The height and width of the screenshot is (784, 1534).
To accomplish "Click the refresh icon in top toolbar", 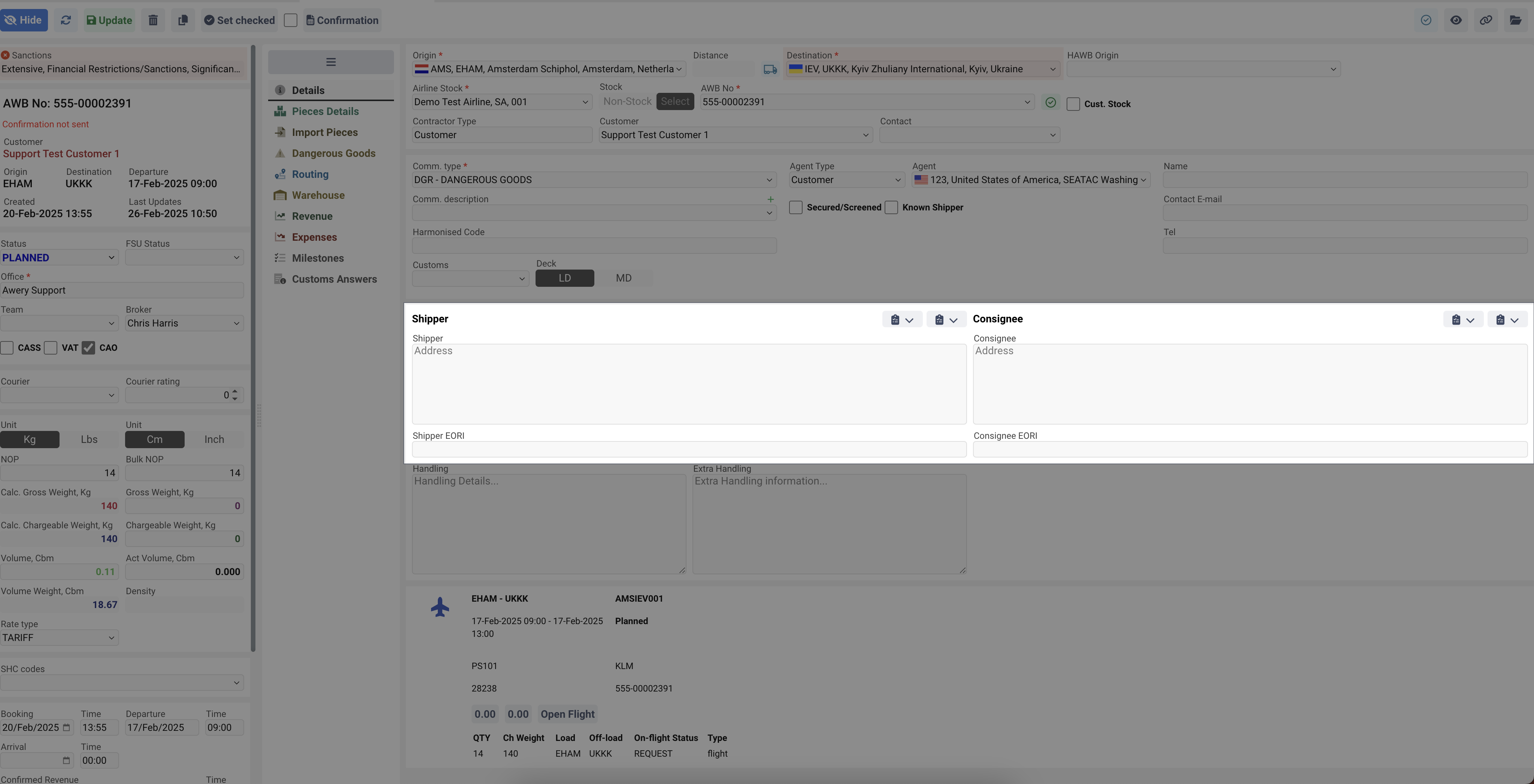I will pos(66,20).
